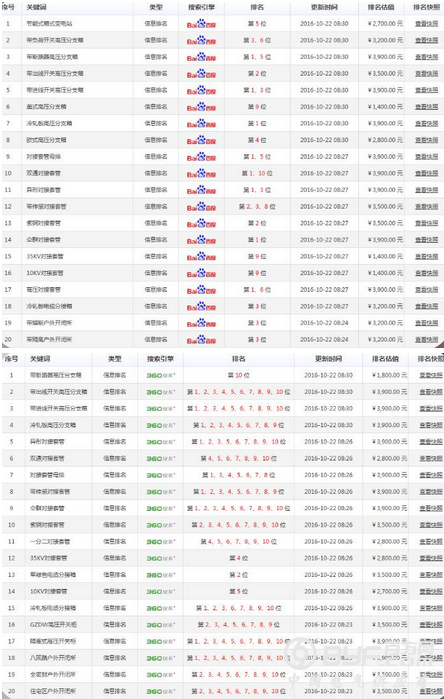Click the Baidu logo in Baidu table row 3

(201, 57)
